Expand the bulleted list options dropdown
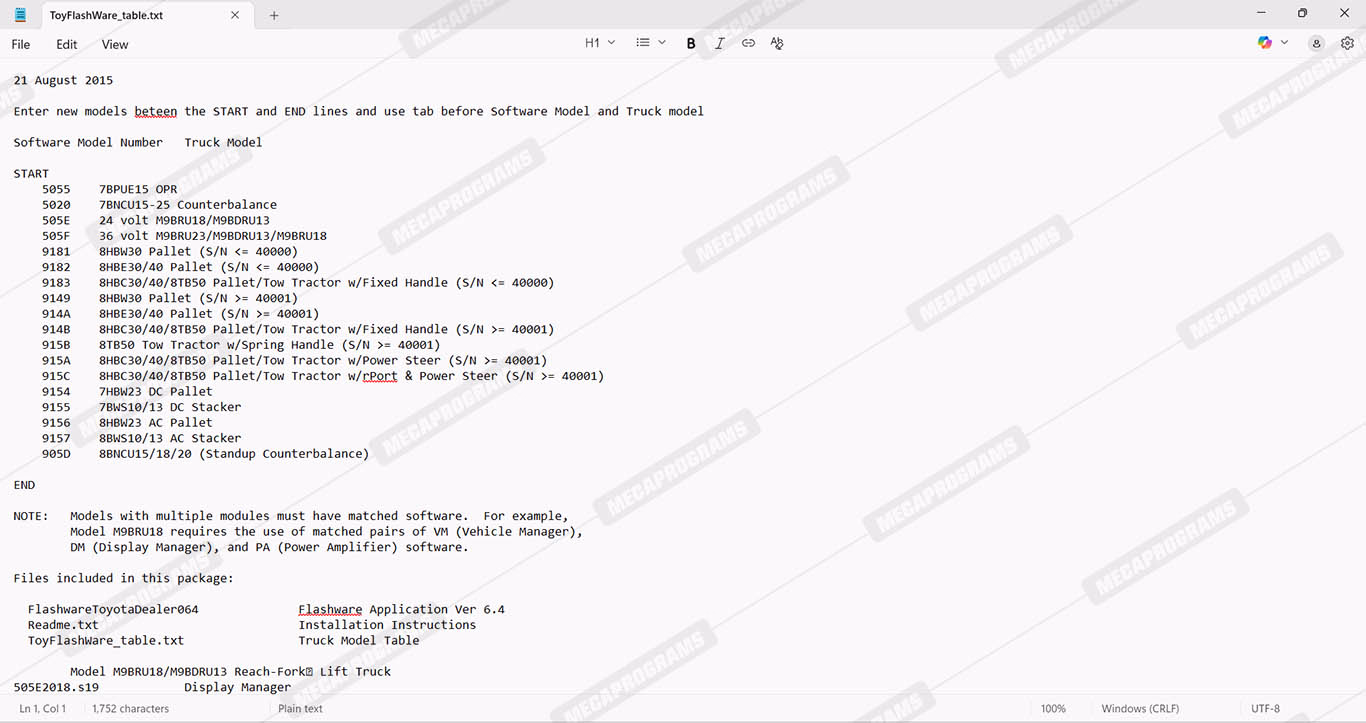Image resolution: width=1366 pixels, height=723 pixels. (651, 43)
